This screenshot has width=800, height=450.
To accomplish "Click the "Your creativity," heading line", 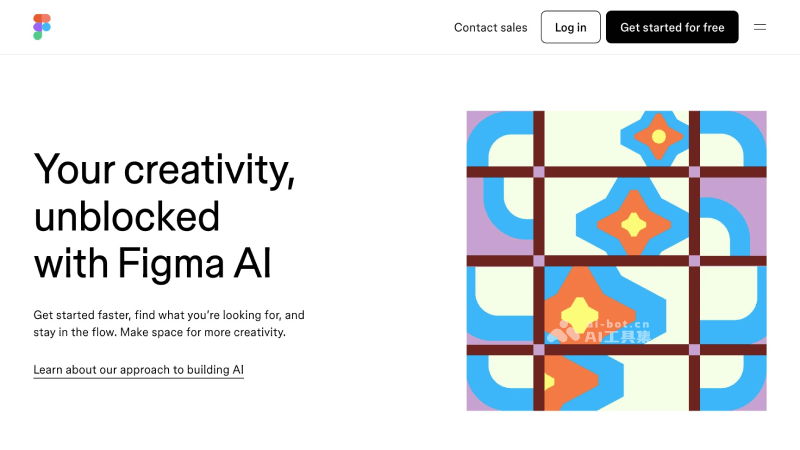I will tap(164, 170).
